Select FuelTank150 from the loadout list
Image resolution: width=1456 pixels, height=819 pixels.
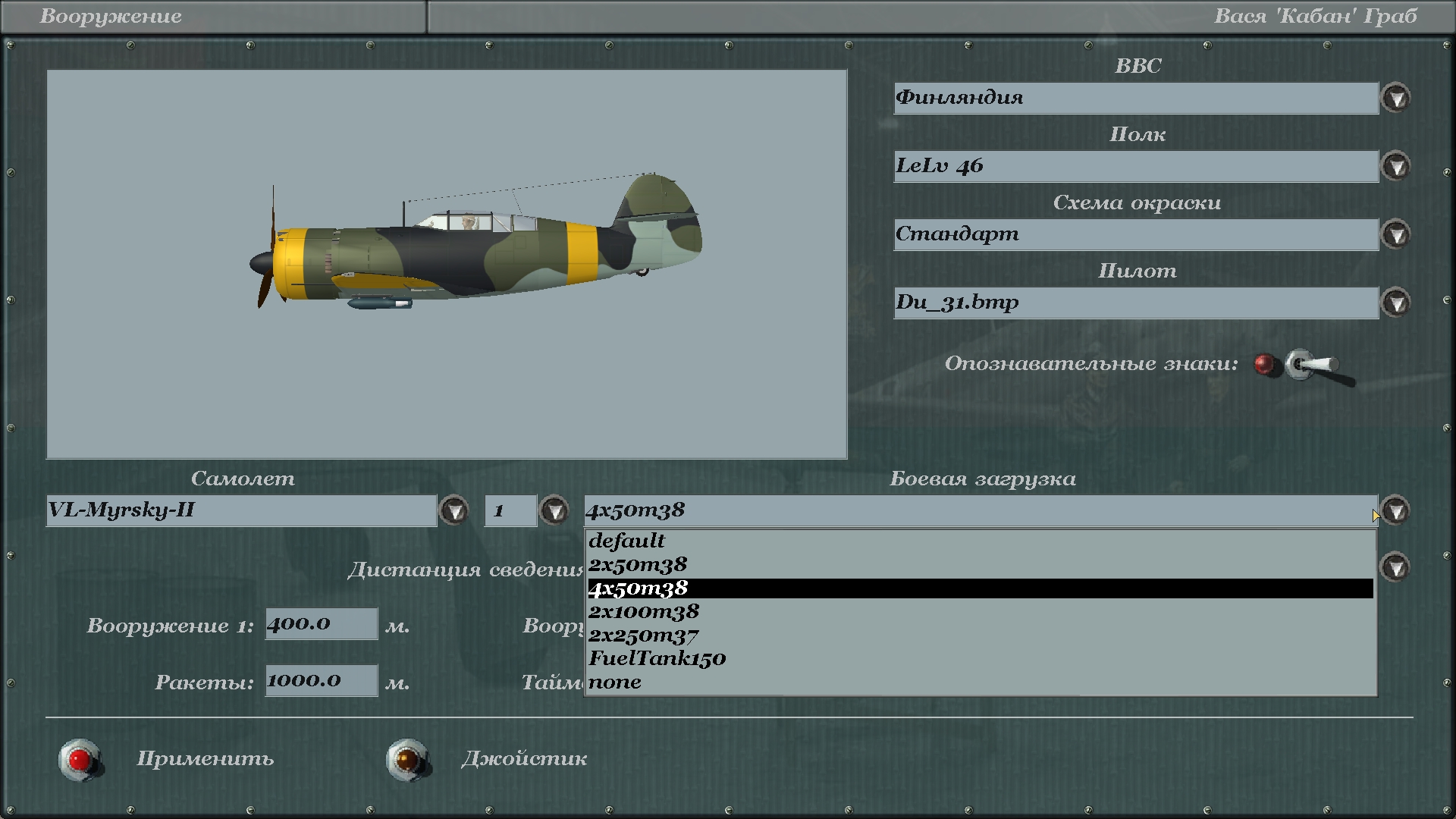point(657,658)
